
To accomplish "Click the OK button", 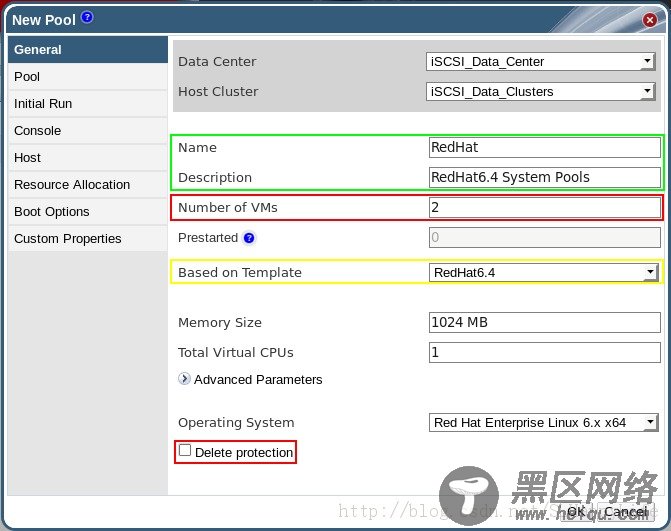I will (x=576, y=512).
